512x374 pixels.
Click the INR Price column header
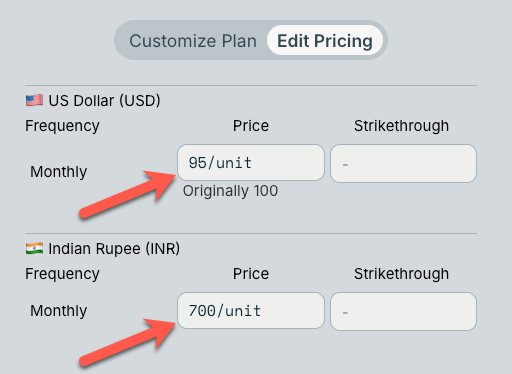pyautogui.click(x=251, y=274)
